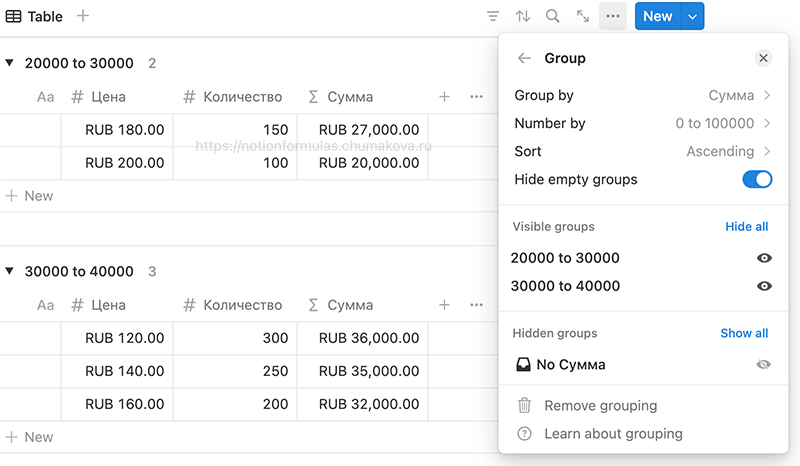Add a property in the 30000 to 40000 group header
Image resolution: width=800 pixels, height=466 pixels.
444,305
